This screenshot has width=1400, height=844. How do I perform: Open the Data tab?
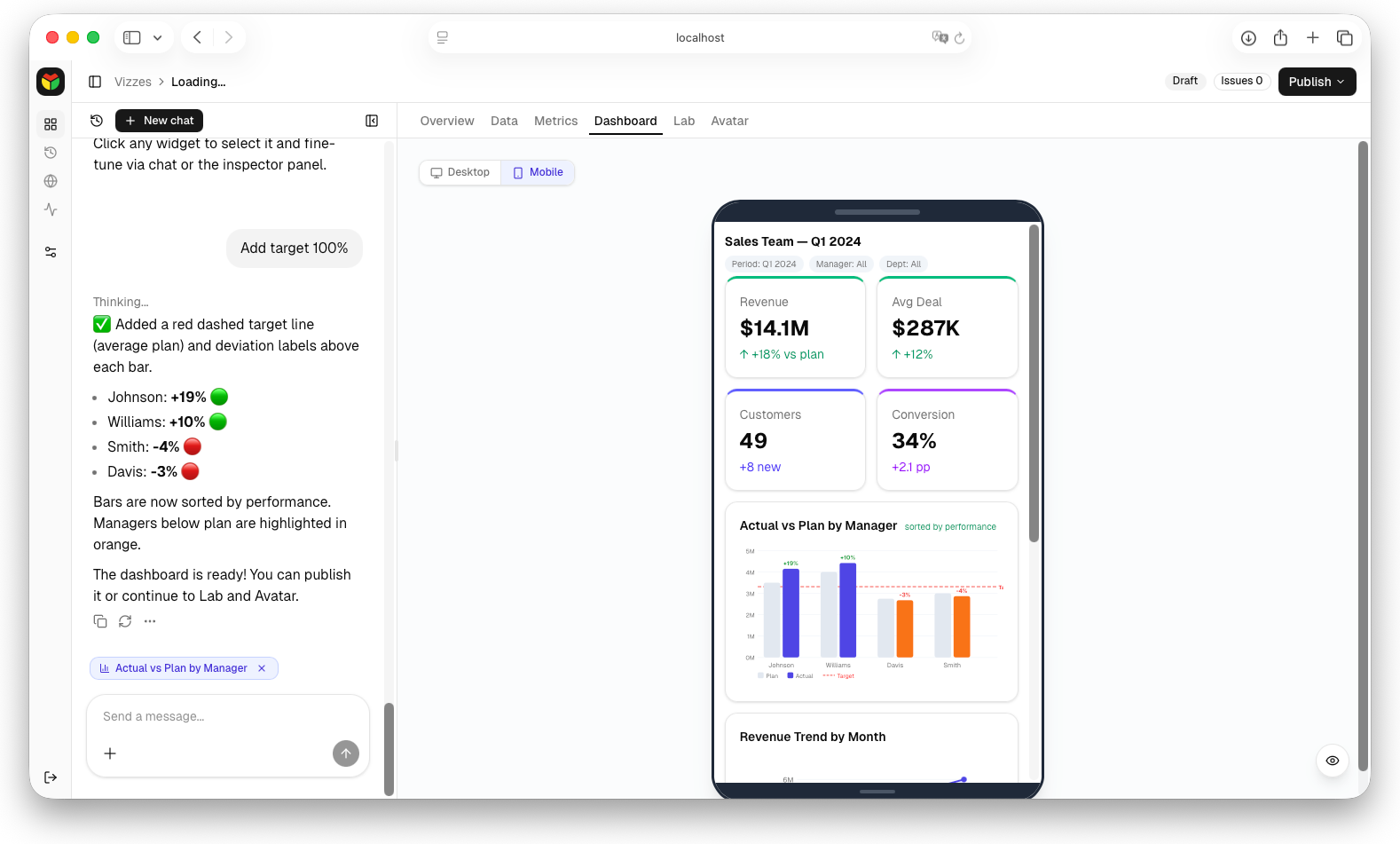(504, 121)
